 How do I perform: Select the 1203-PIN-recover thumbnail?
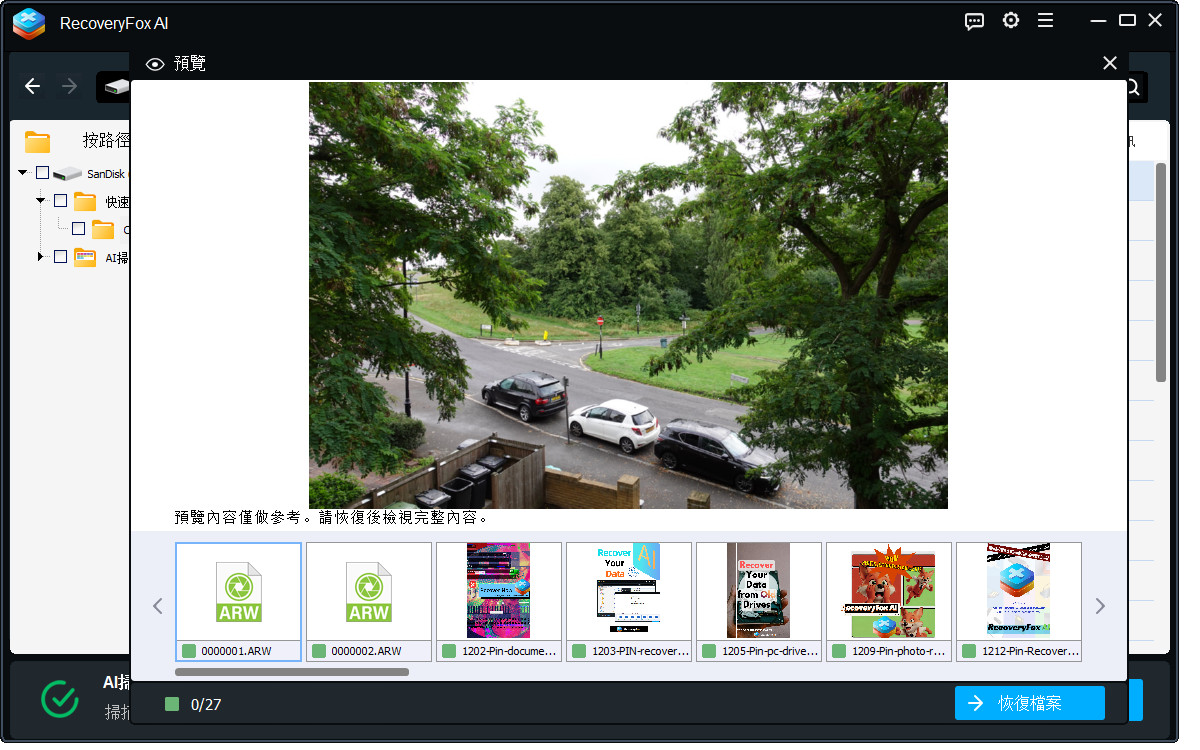[628, 591]
